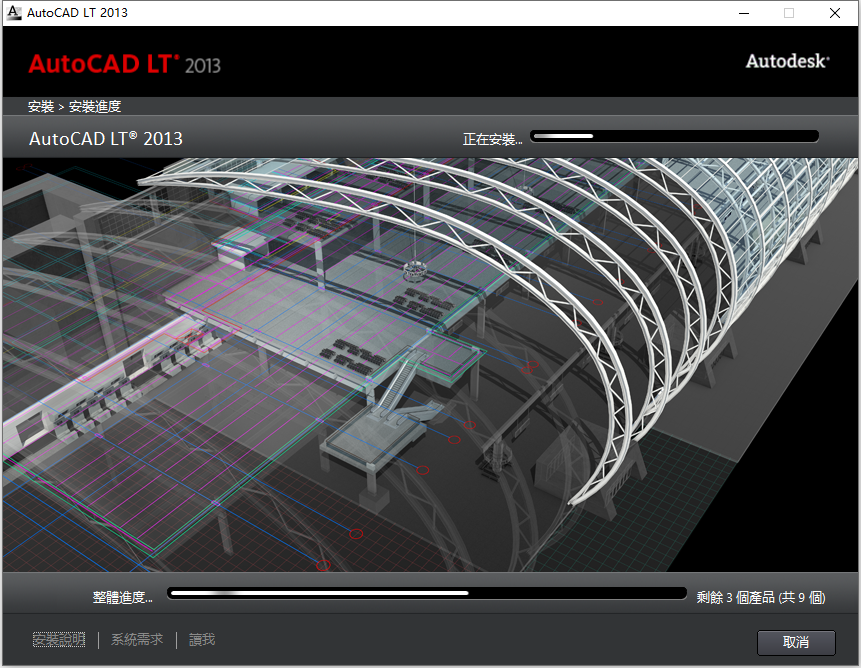Click the 整體進度... label
The image size is (861, 668).
click(122, 597)
